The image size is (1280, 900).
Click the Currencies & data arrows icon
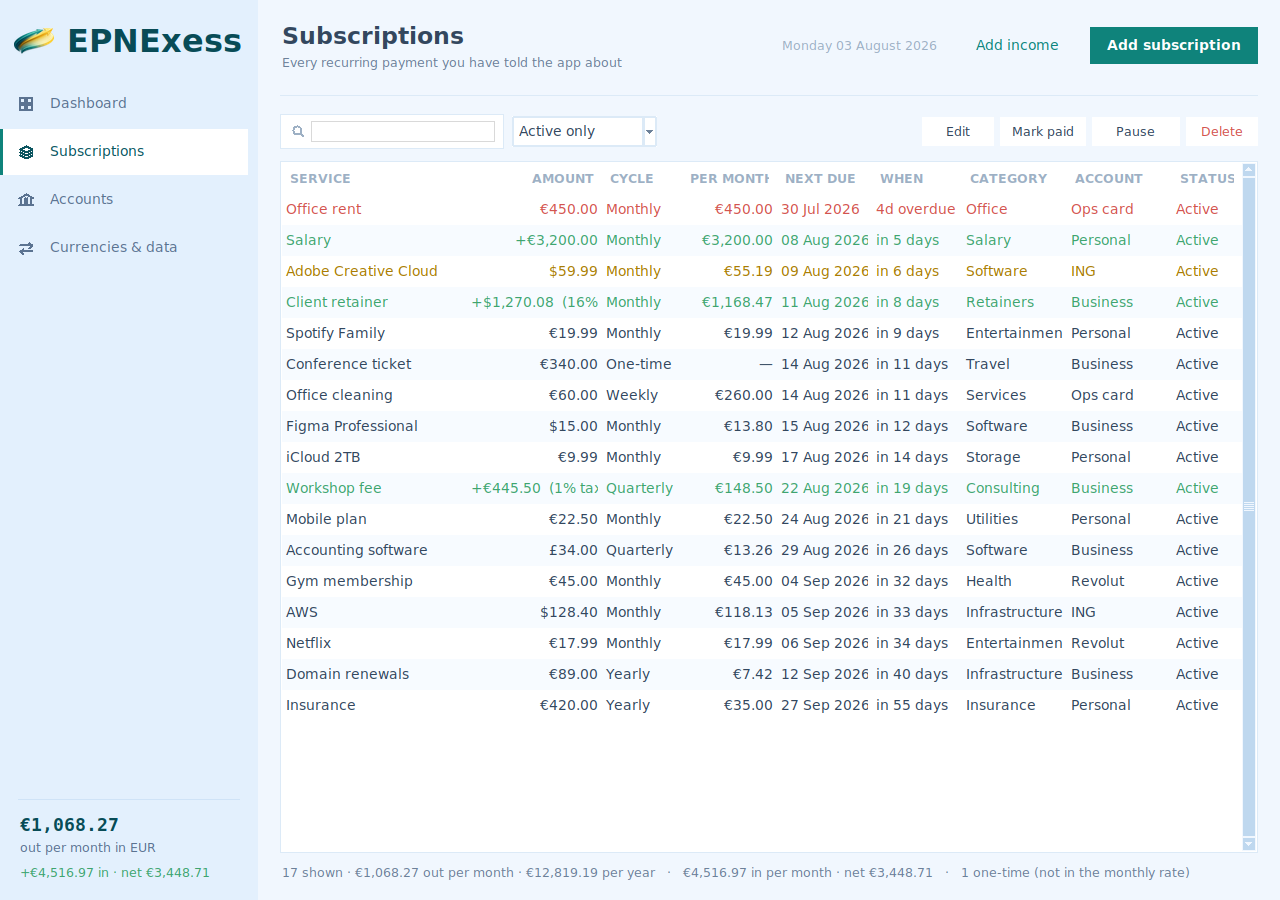(x=26, y=248)
